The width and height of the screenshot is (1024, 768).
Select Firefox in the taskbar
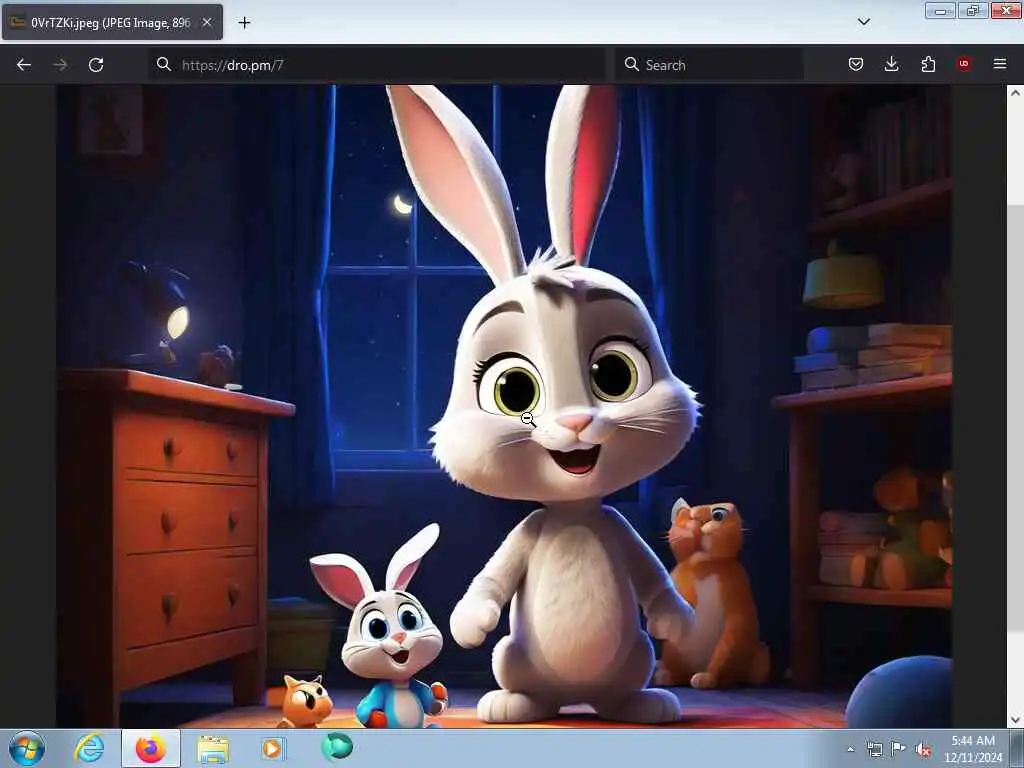[x=151, y=748]
